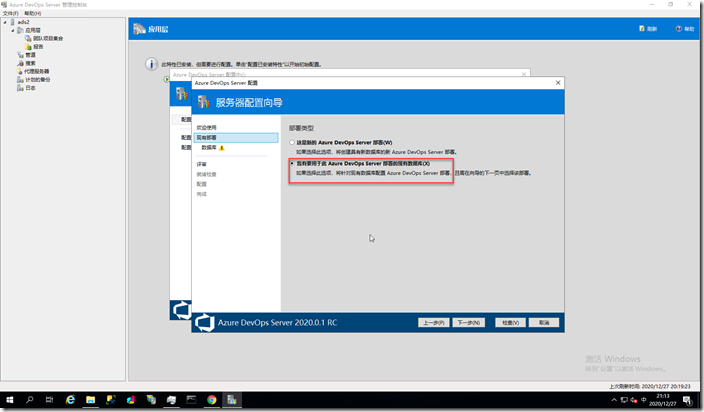Launch Internet Explorer from taskbar

click(70, 399)
